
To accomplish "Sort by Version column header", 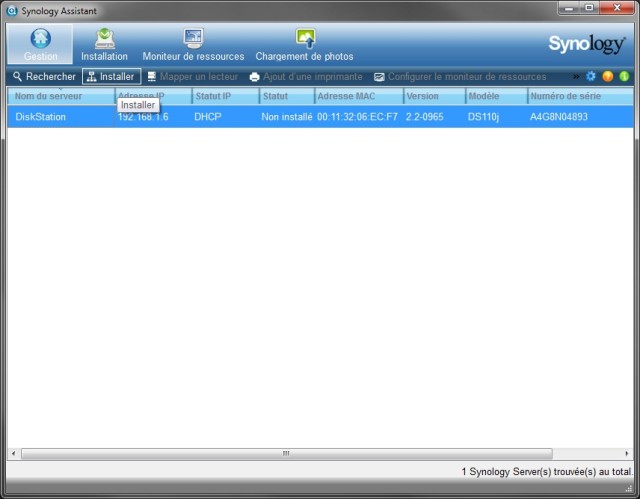I will coord(434,96).
